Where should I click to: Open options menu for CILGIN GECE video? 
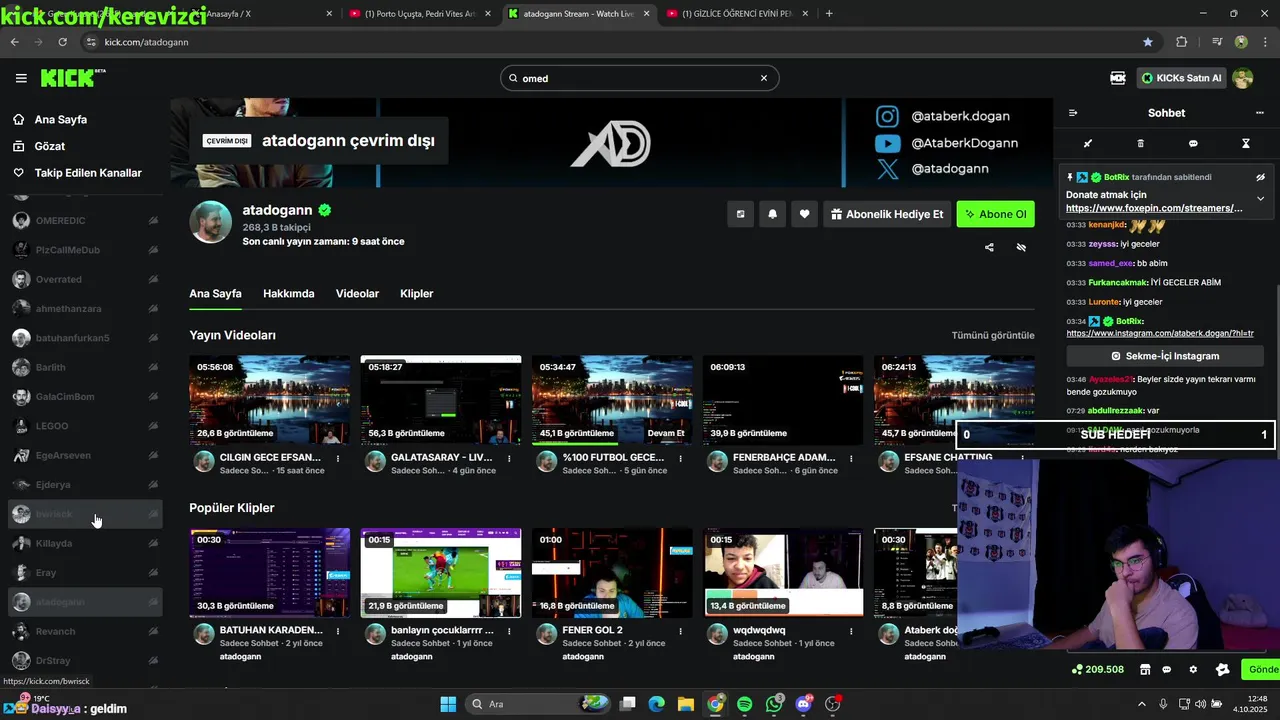click(x=338, y=458)
